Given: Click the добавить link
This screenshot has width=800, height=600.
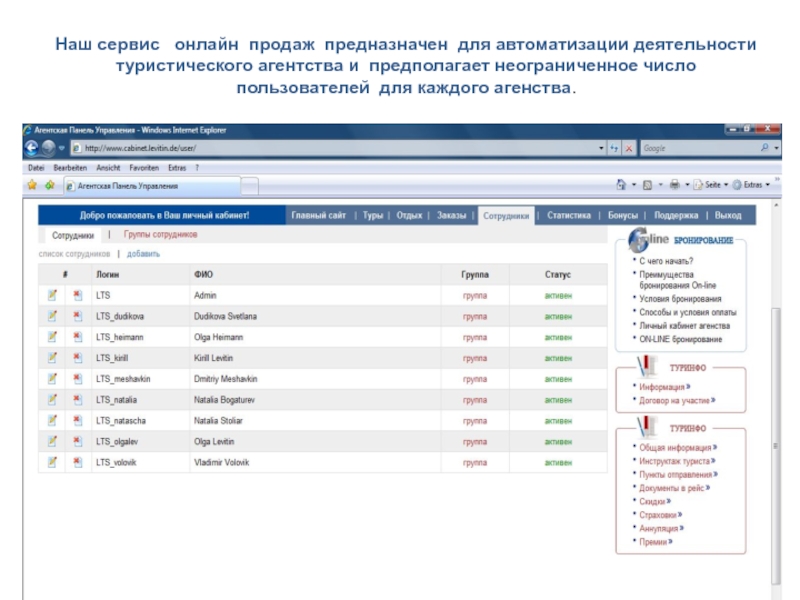Looking at the screenshot, I should [x=143, y=254].
